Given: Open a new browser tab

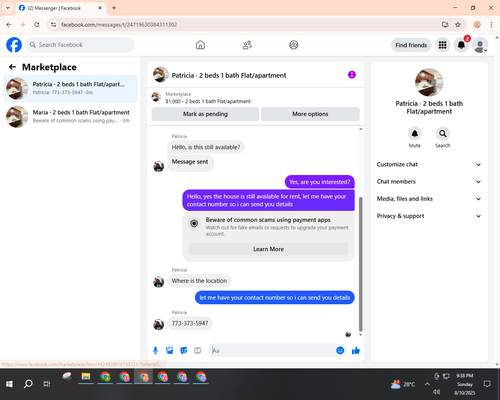Looking at the screenshot, I should [x=114, y=8].
